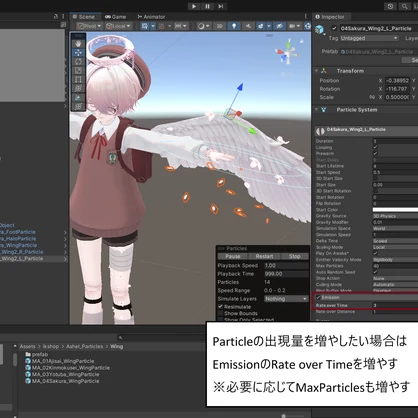Open the Pivot handle position dropdown
Viewport: 418px width, 418px height.
(x=90, y=26)
